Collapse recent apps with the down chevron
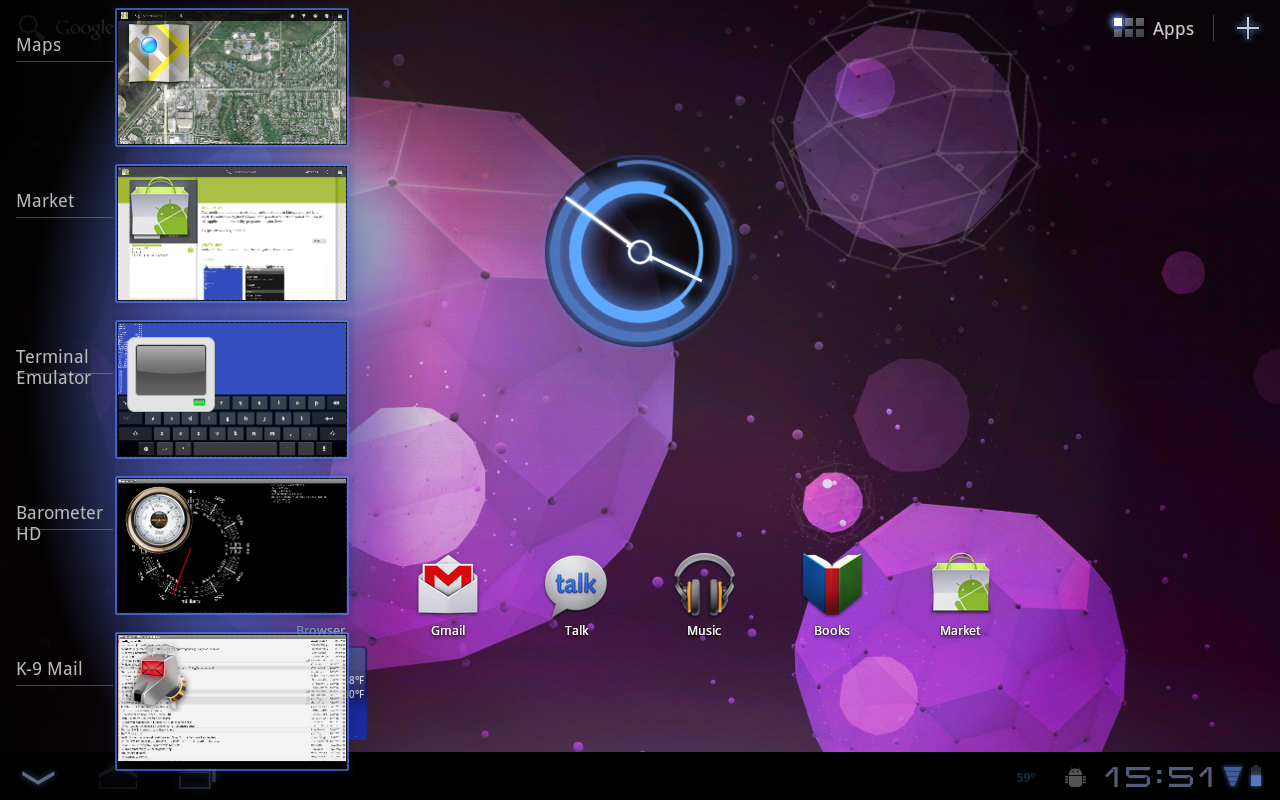 38,777
